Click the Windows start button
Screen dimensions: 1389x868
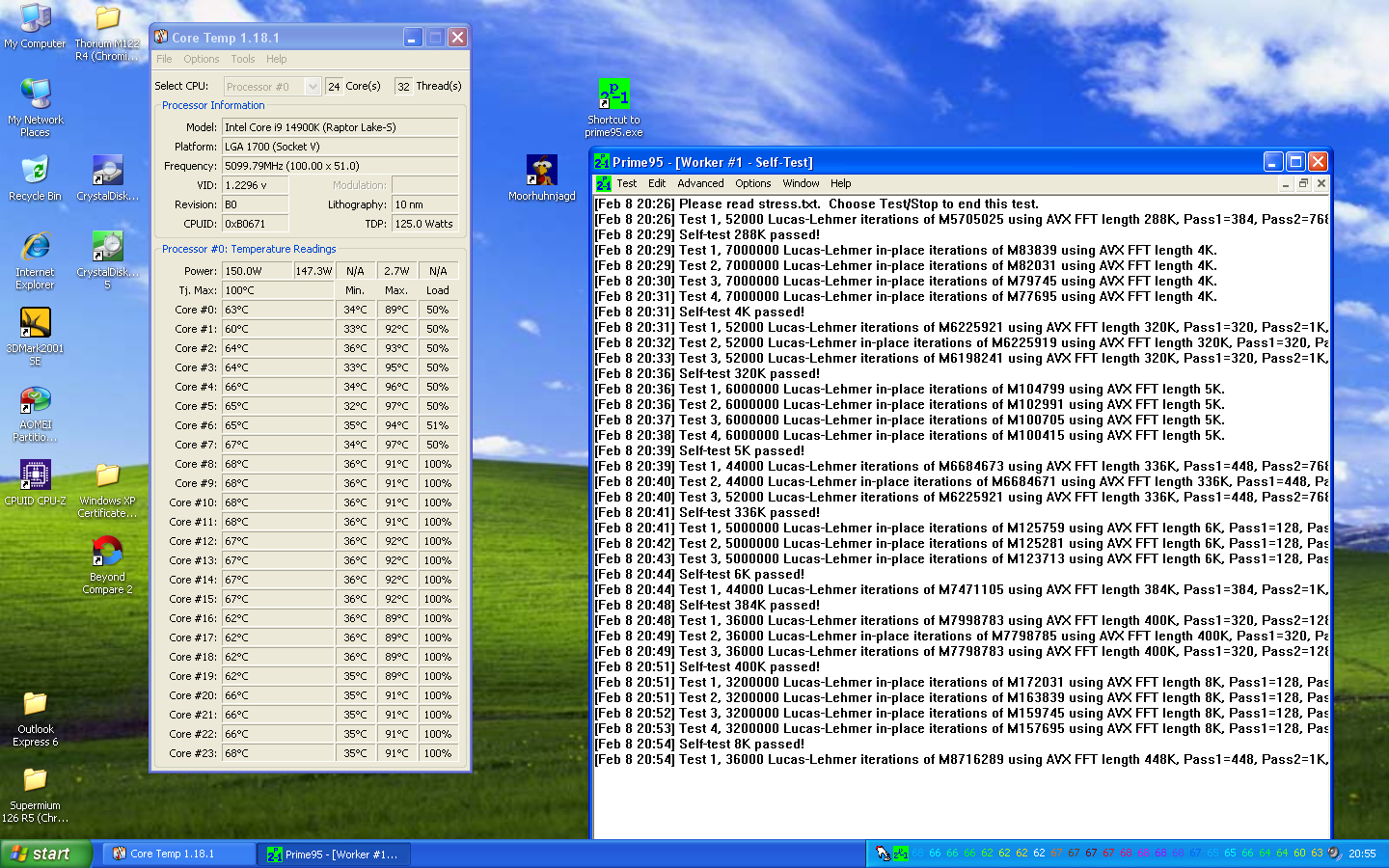click(46, 854)
